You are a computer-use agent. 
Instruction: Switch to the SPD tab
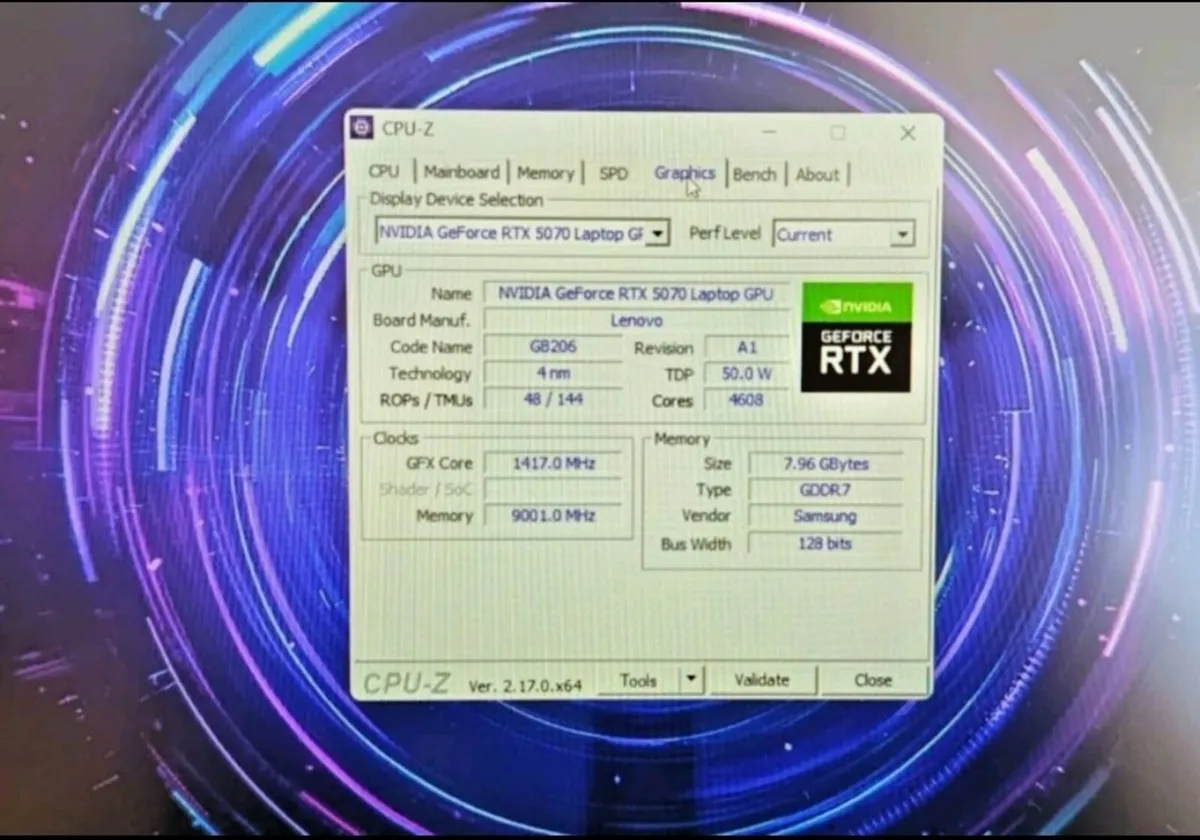pos(613,173)
